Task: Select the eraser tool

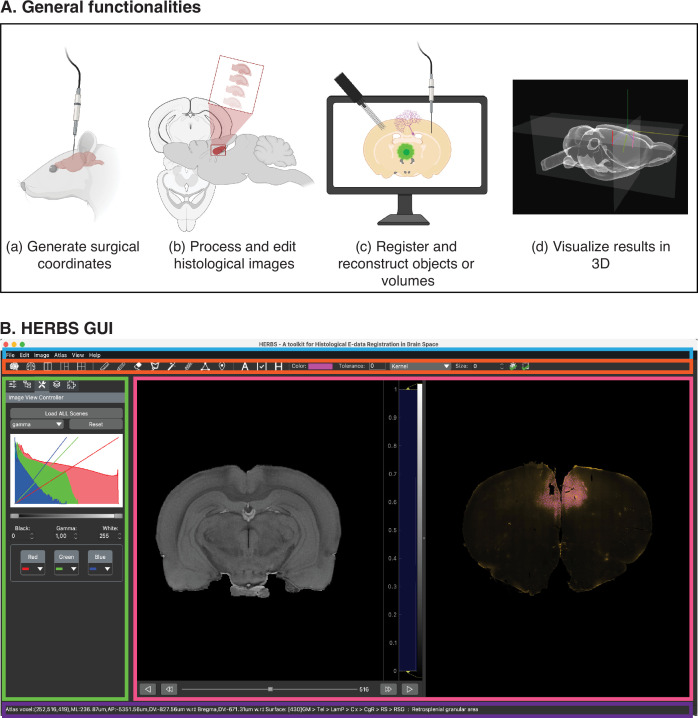Action: tap(138, 367)
